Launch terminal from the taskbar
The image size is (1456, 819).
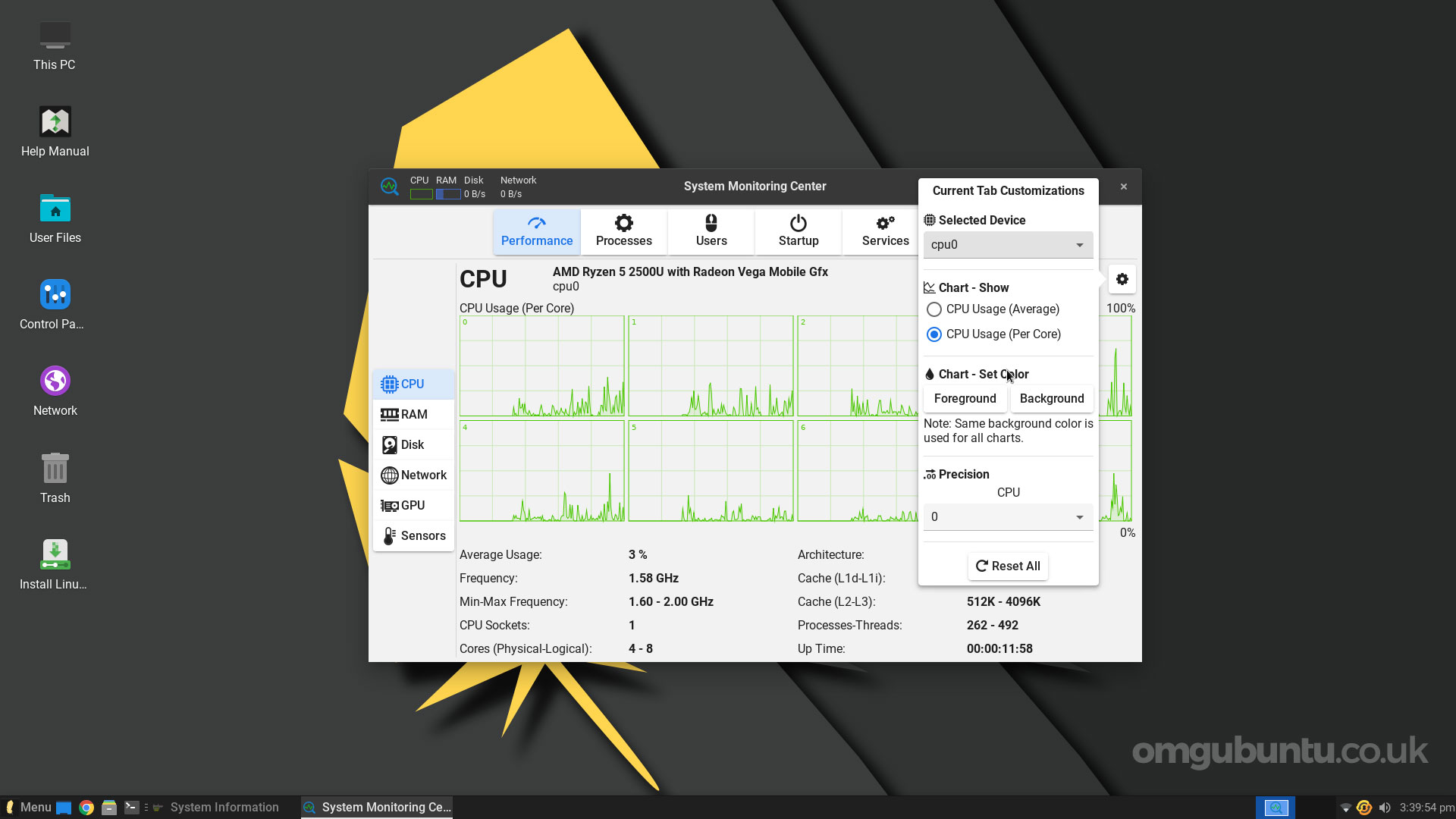pos(132,808)
